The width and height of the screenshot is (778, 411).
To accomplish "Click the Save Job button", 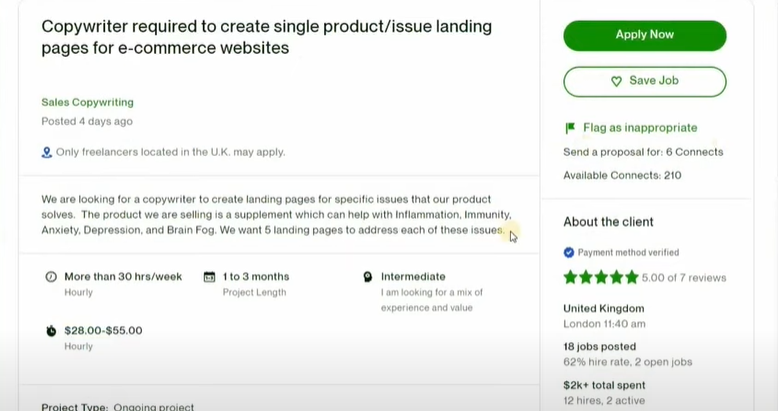I will 644,81.
